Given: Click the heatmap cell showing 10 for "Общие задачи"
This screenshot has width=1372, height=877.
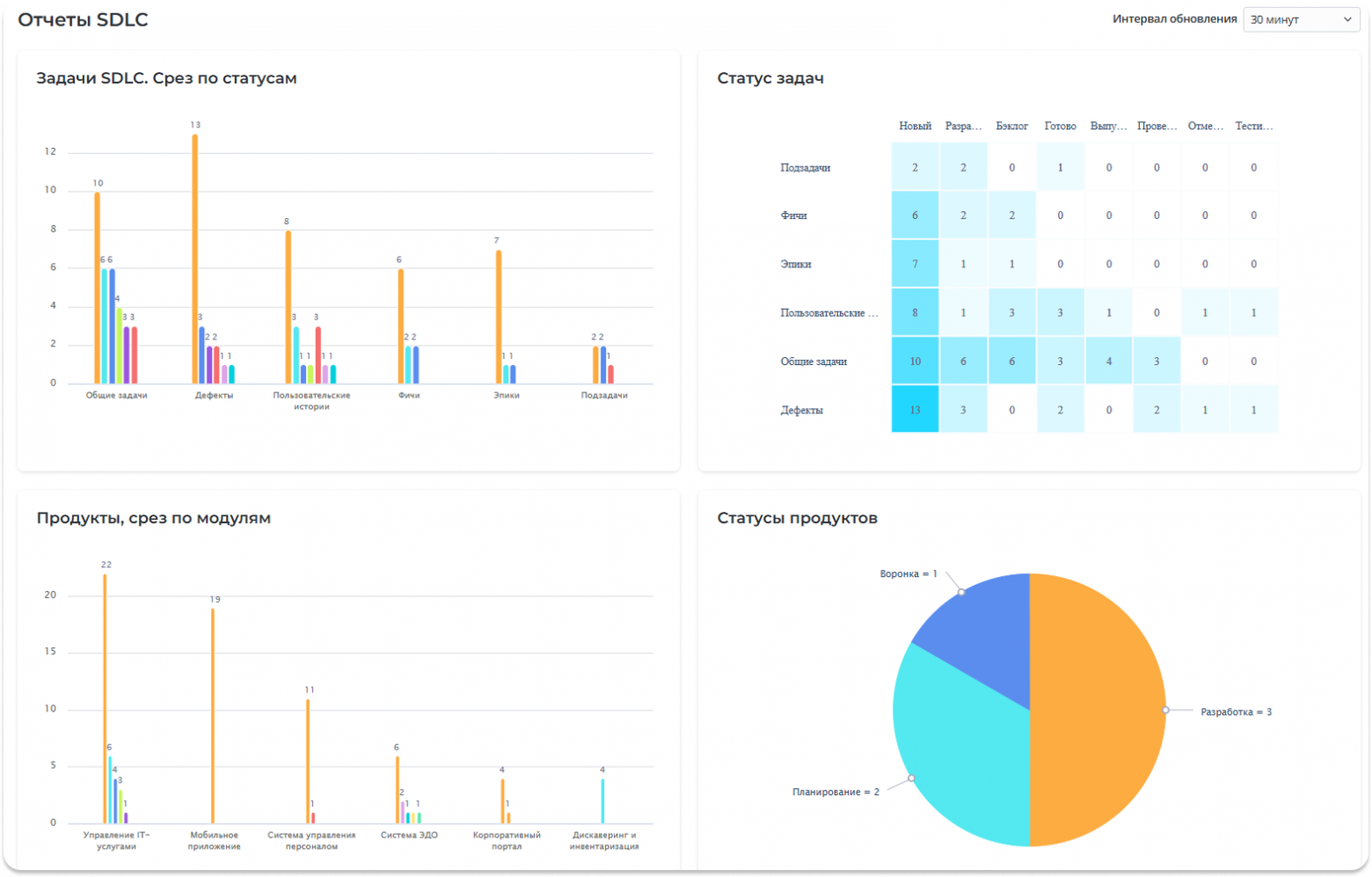Looking at the screenshot, I should click(x=915, y=361).
